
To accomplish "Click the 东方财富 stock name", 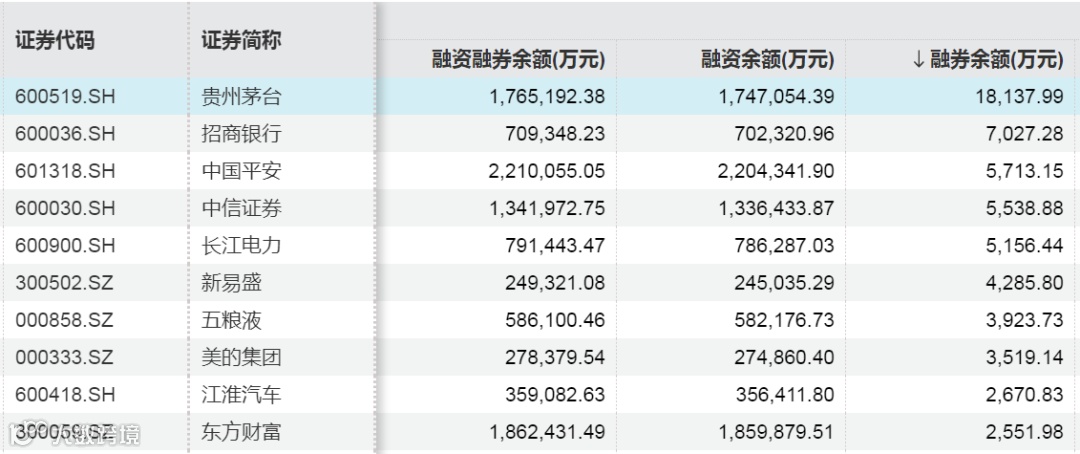I will point(241,432).
